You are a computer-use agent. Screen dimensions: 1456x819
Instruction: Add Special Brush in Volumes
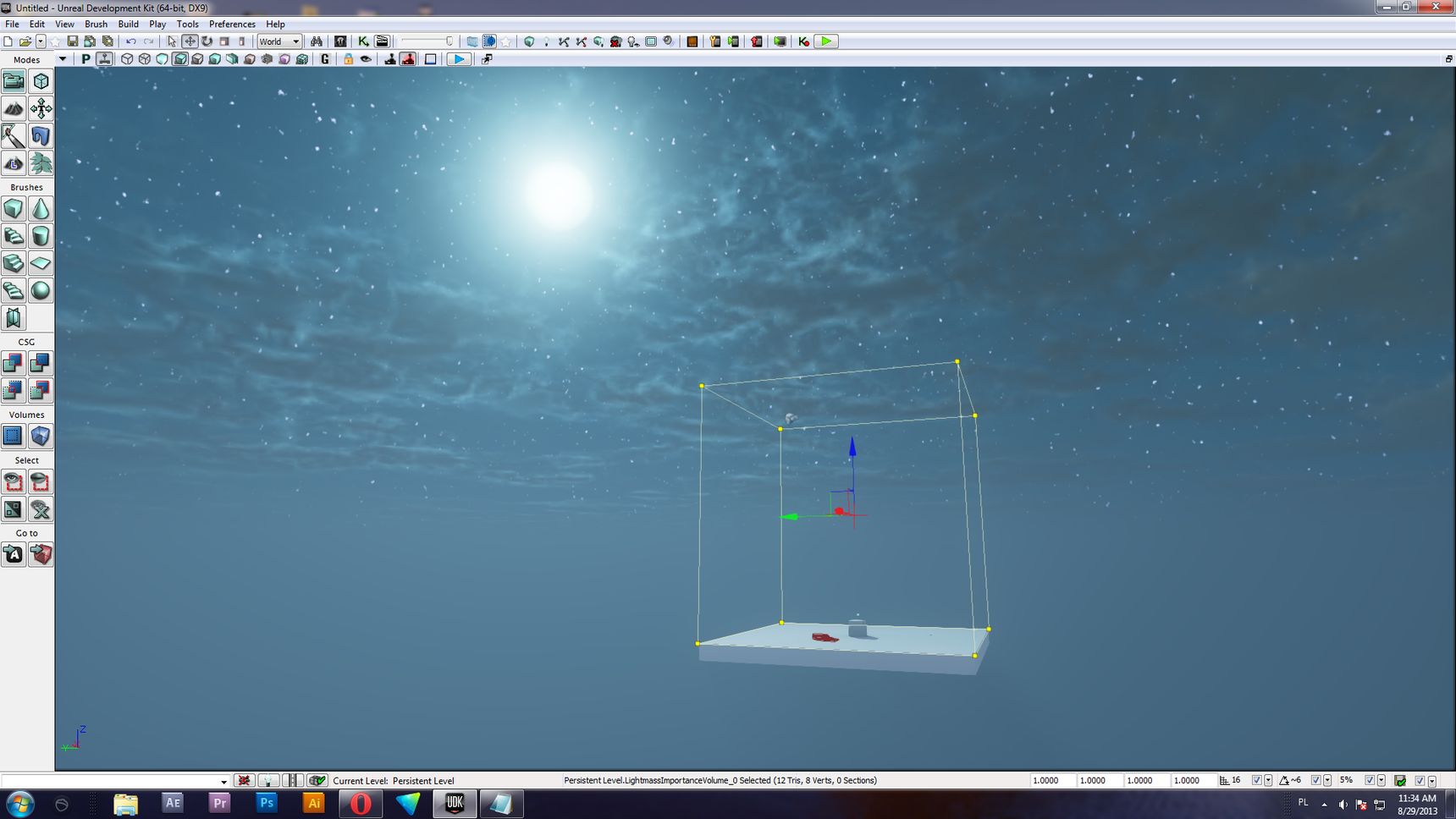tap(14, 436)
